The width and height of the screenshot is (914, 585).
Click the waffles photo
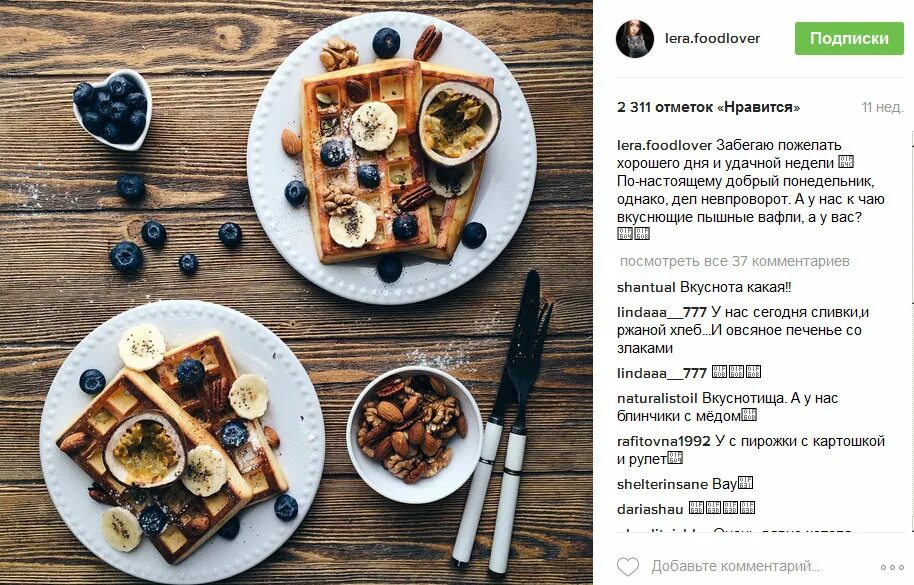pyautogui.click(x=296, y=292)
